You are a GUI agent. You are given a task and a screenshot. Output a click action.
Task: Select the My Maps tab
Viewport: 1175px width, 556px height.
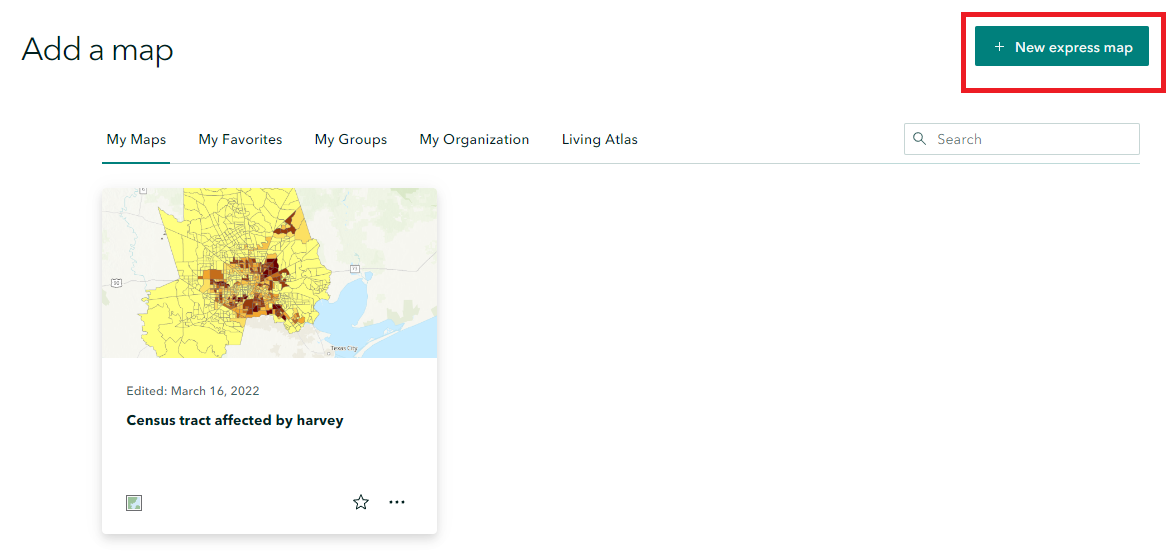pyautogui.click(x=136, y=140)
